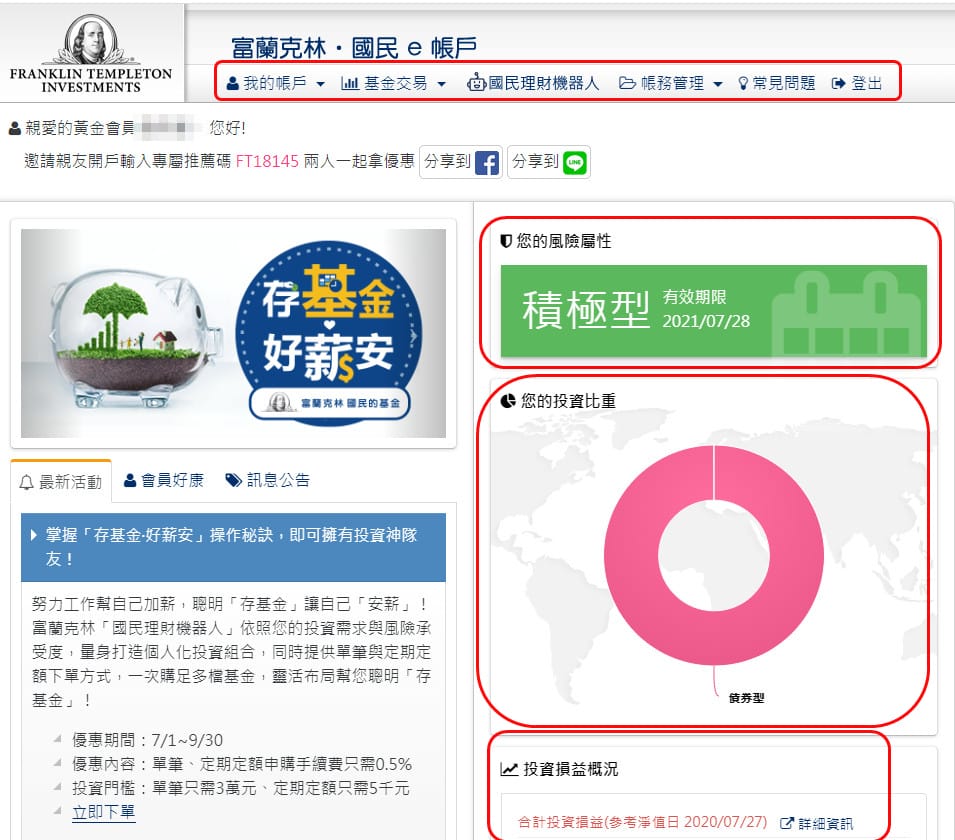
Task: Click the Facebook logo icon
Action: (x=487, y=163)
